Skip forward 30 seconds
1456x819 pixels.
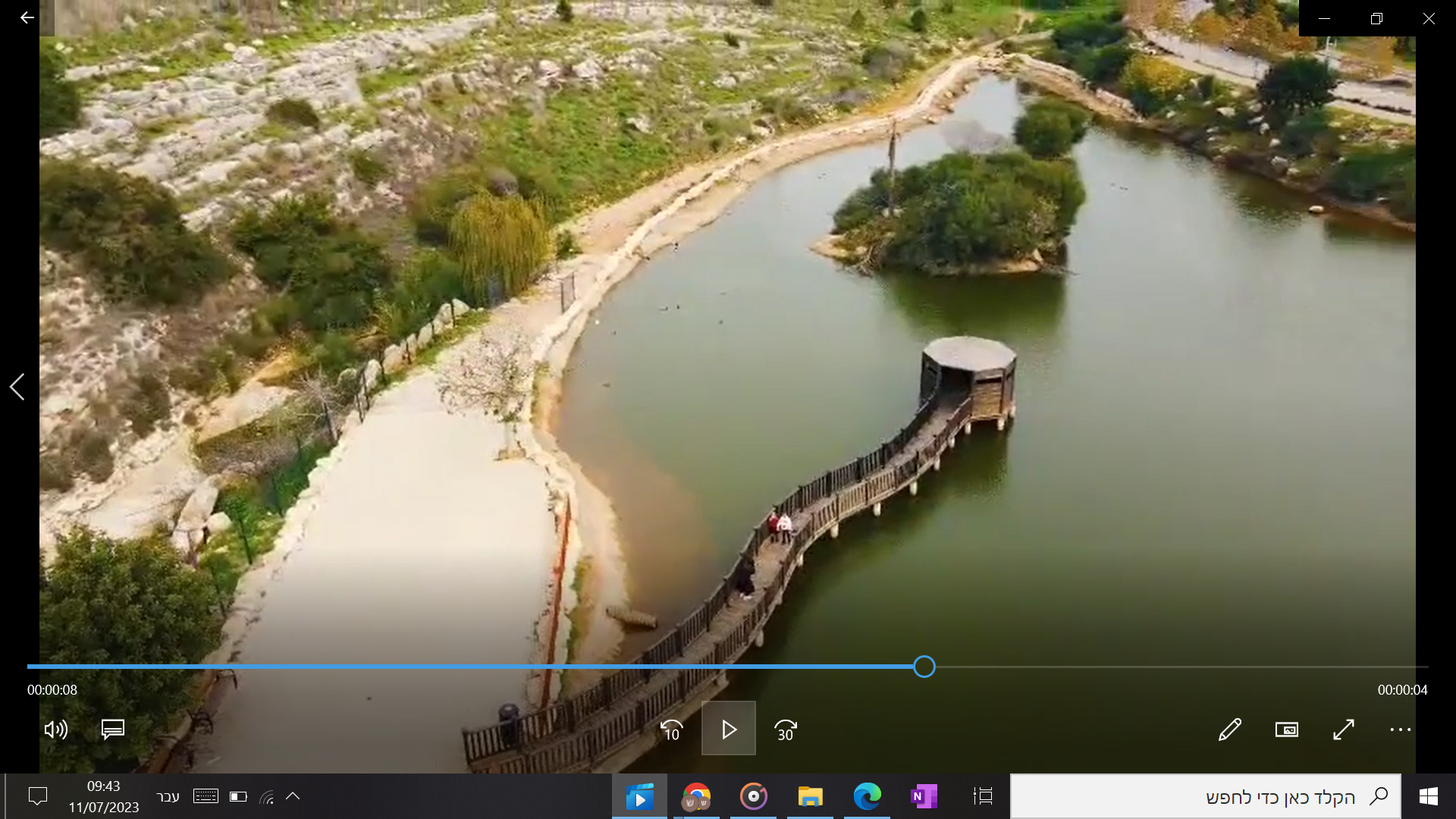[x=786, y=730]
